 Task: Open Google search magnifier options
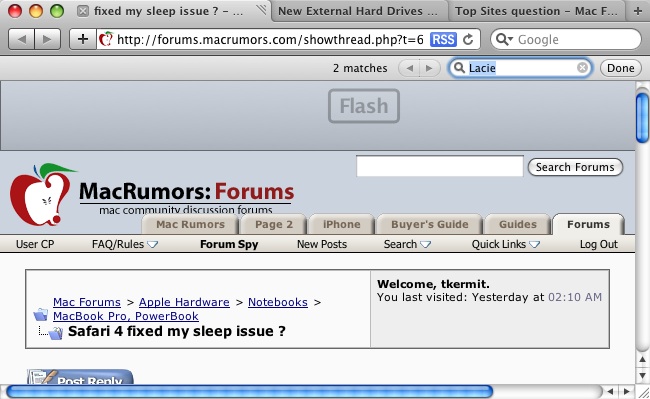click(504, 39)
